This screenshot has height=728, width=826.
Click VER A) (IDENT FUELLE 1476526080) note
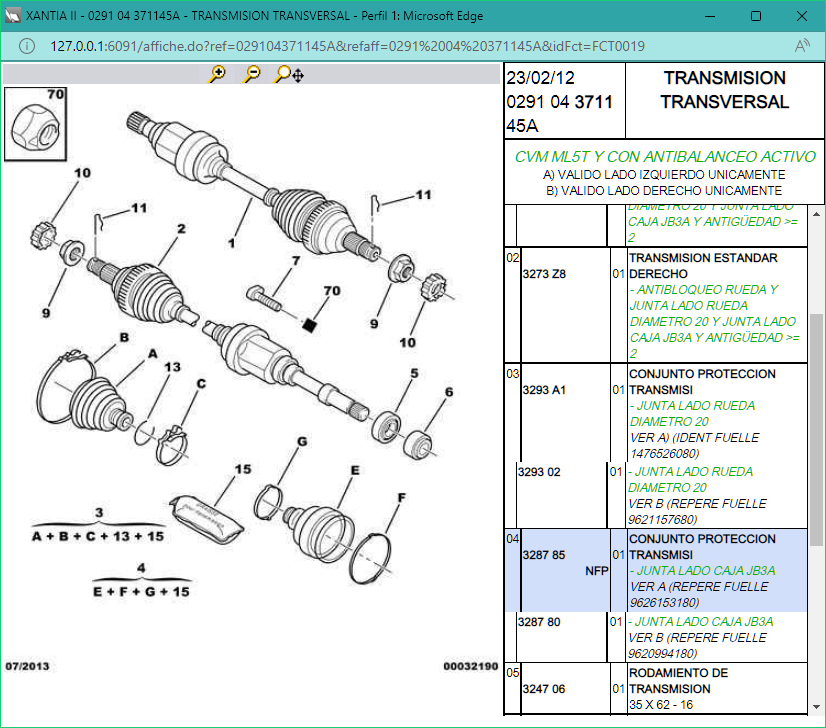694,446
